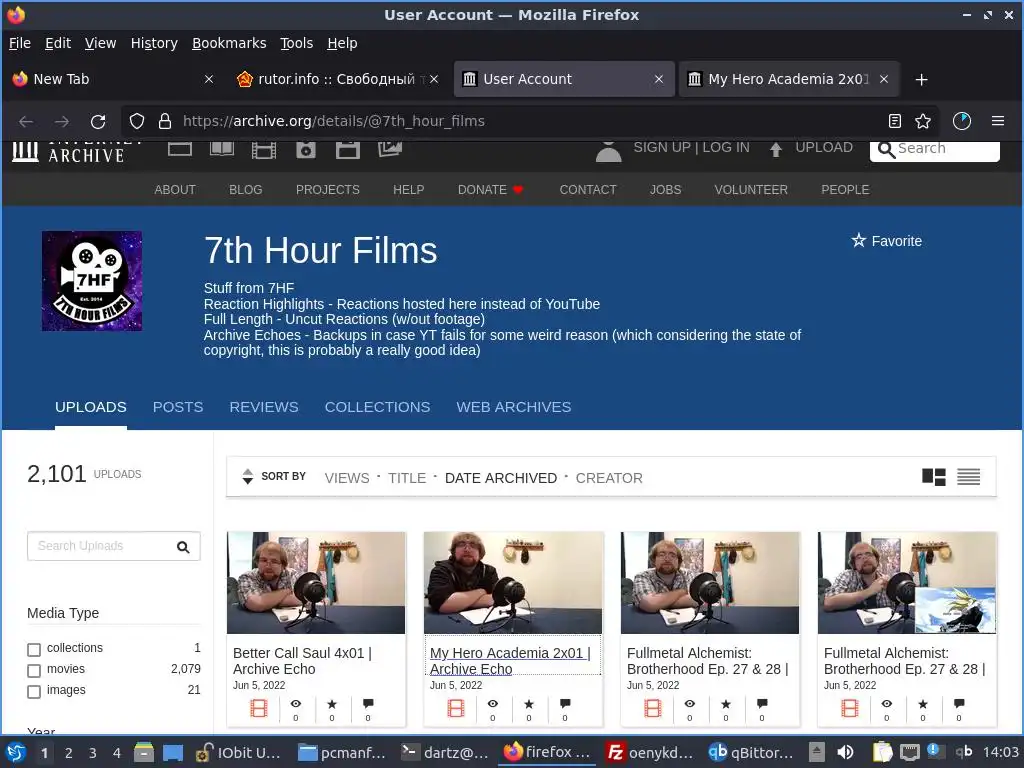
Task: Check the collections media type checkbox
Action: (x=34, y=650)
